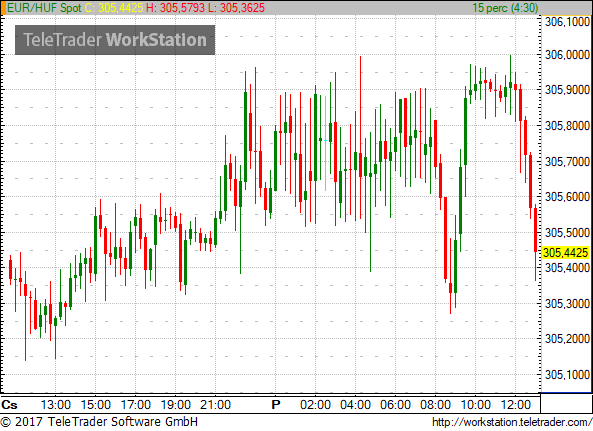This screenshot has height=431, width=593.
Task: Open the workstation.teletrader.com link
Action: point(512,422)
